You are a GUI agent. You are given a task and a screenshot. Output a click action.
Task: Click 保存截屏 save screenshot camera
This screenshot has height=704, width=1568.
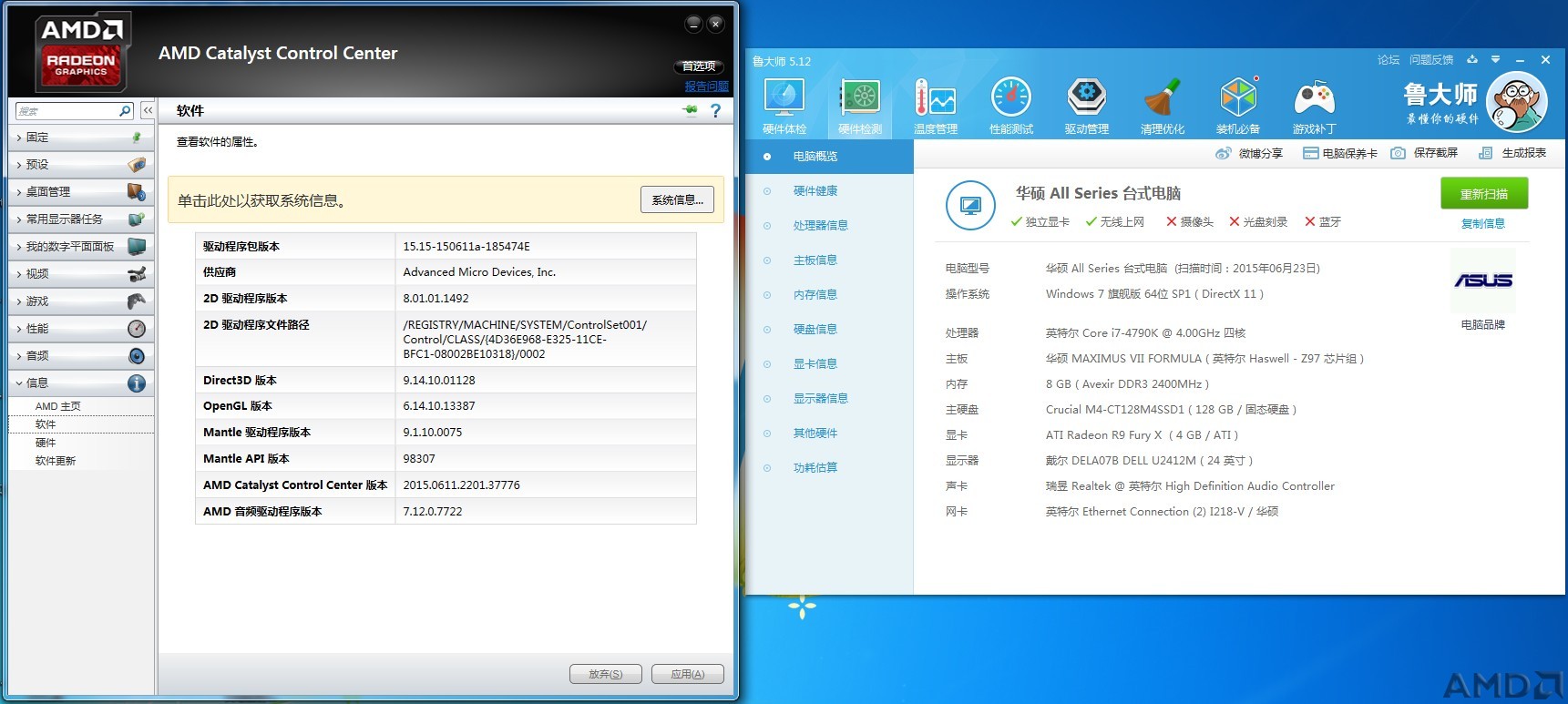[x=1424, y=153]
